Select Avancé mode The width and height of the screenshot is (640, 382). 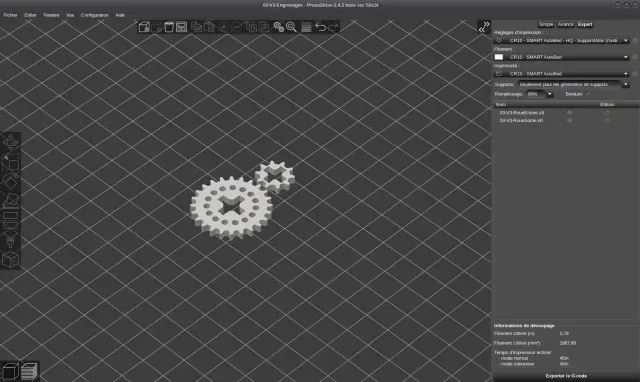[x=565, y=24]
